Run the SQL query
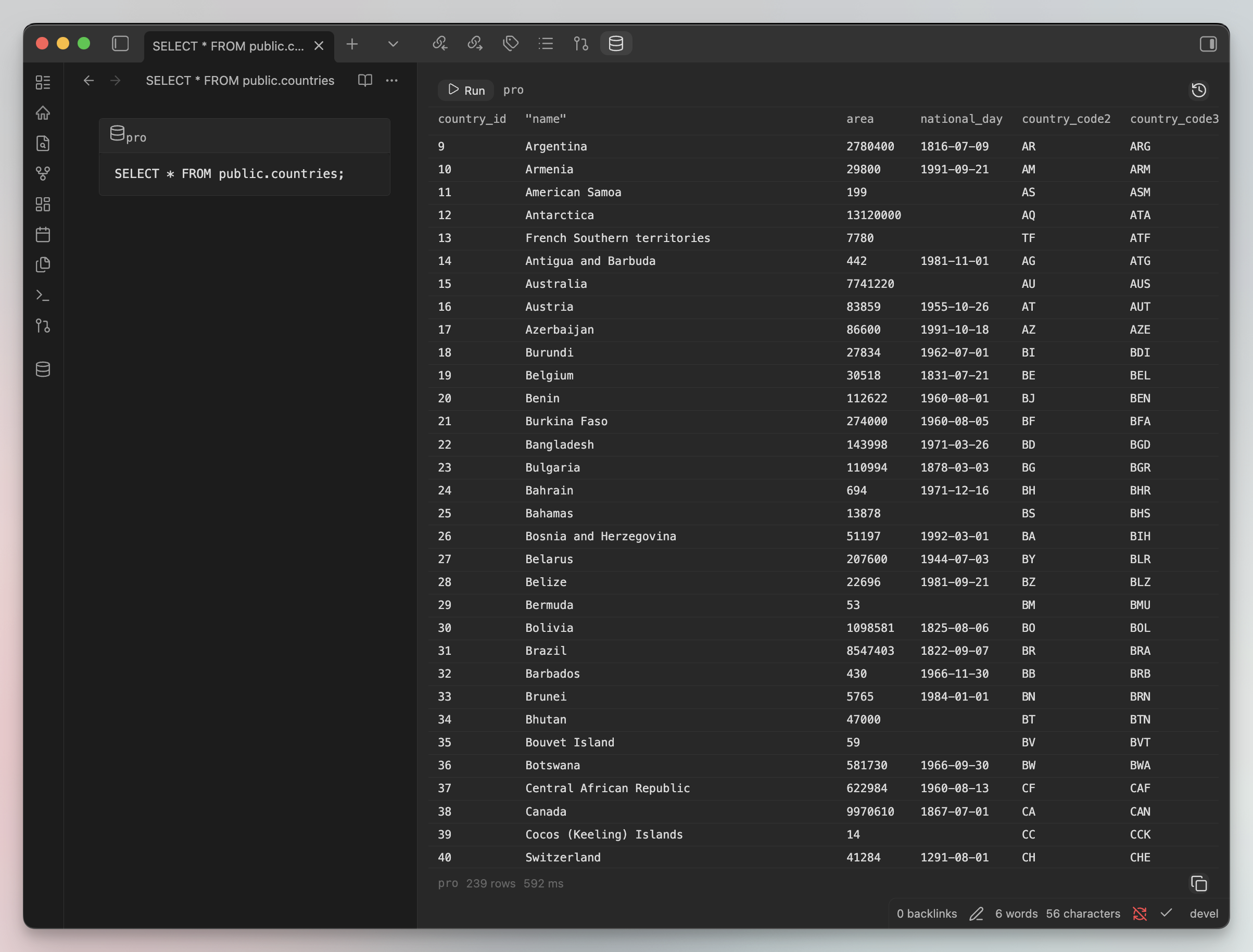Image resolution: width=1253 pixels, height=952 pixels. pyautogui.click(x=466, y=90)
